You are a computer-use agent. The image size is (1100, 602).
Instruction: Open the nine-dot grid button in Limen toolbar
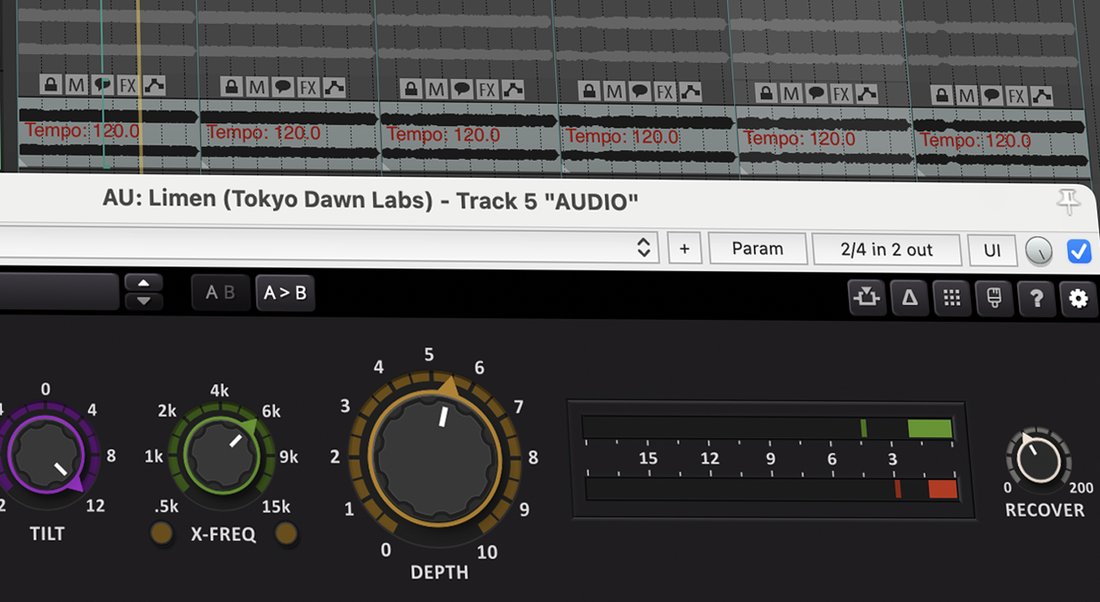(x=952, y=297)
